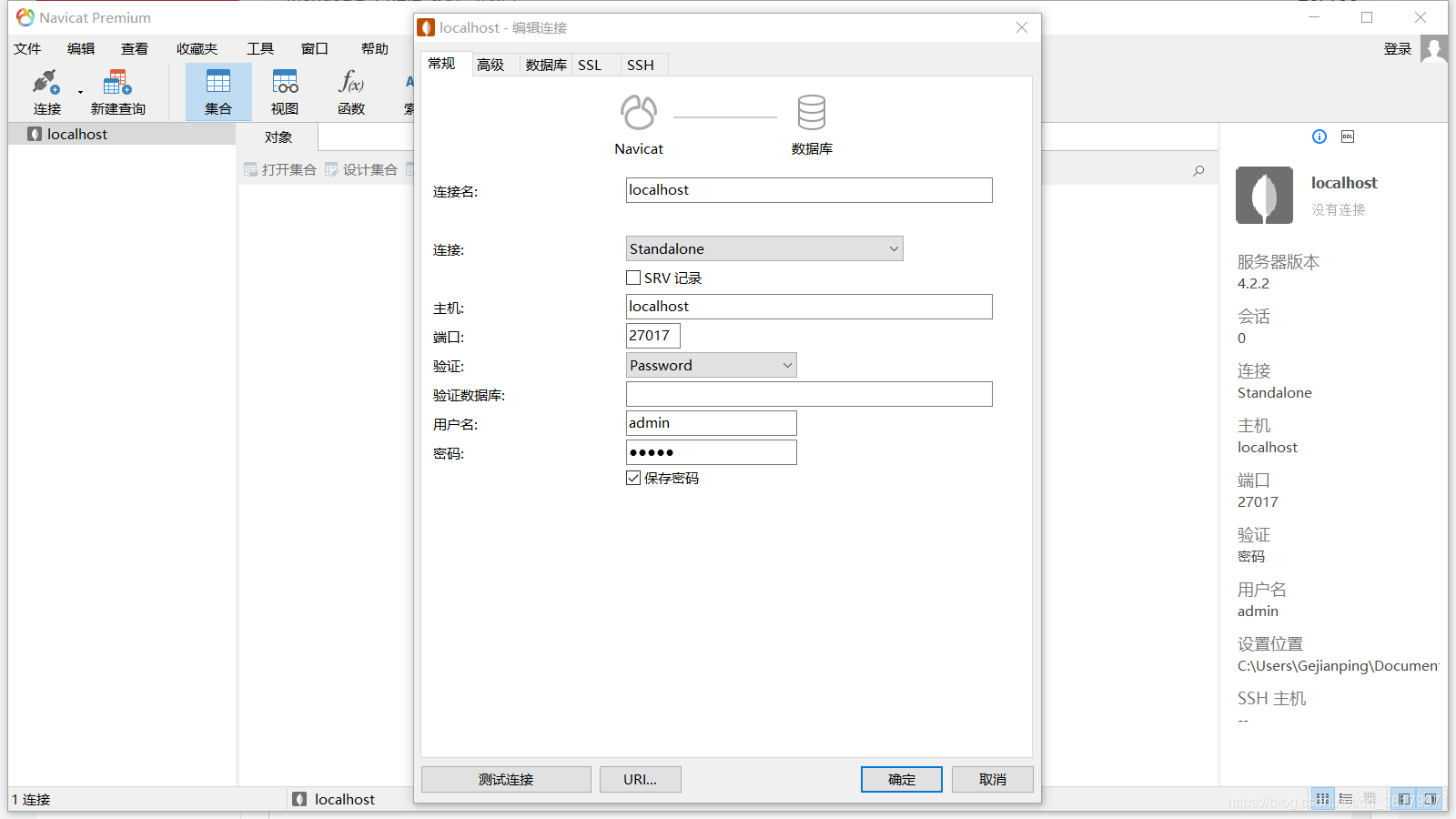Click the 连接名 input field showing localhost
Screen dimensions: 1456x819
808,190
